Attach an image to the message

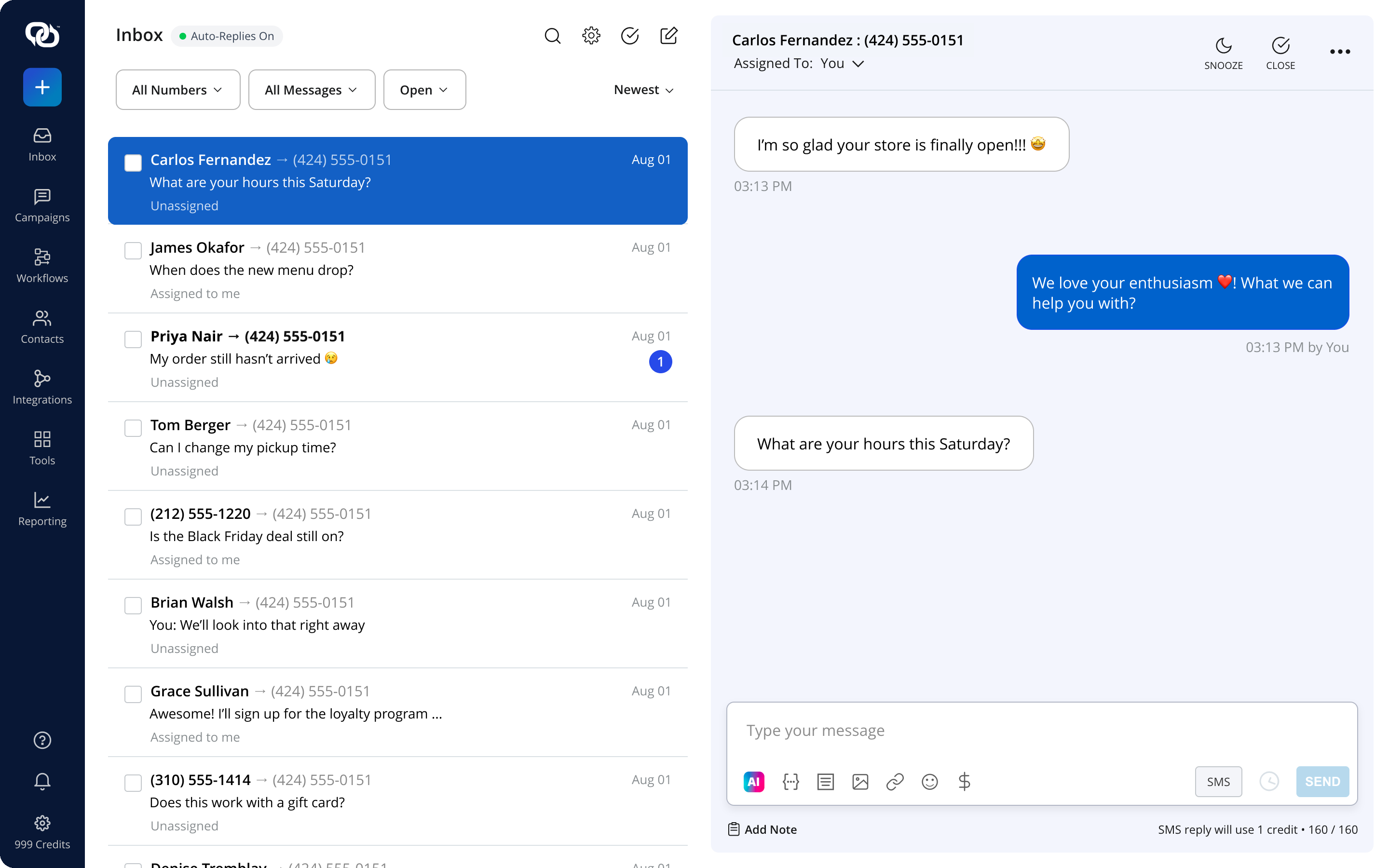coord(860,781)
